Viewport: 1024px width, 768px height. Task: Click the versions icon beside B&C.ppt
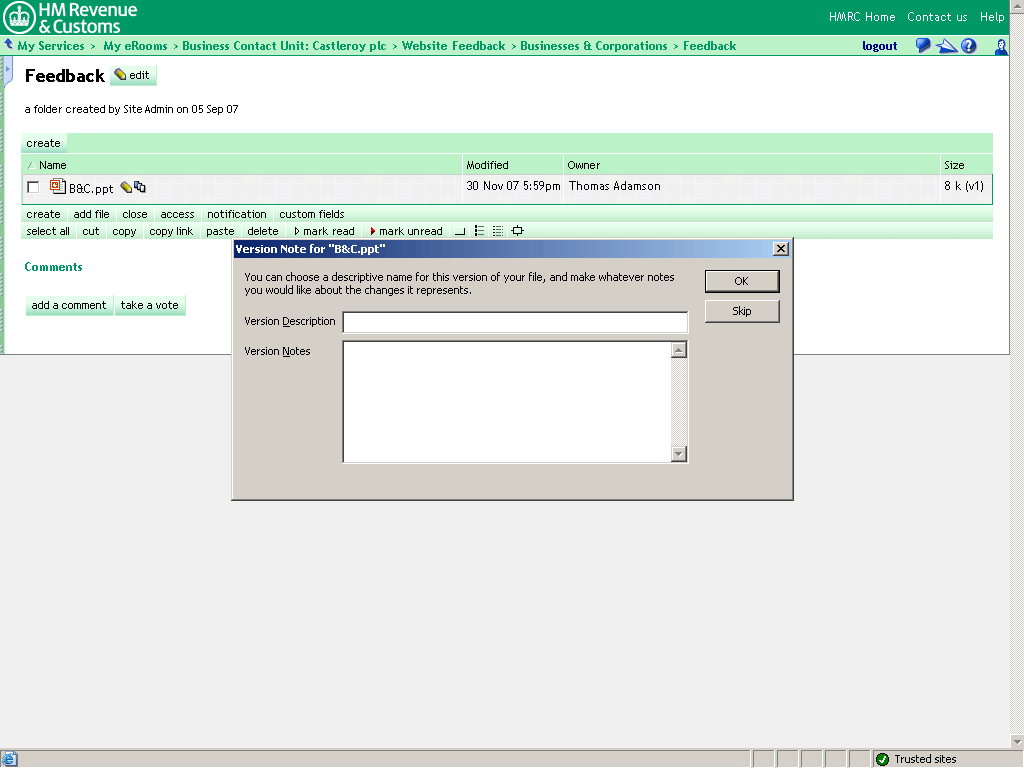coord(140,187)
